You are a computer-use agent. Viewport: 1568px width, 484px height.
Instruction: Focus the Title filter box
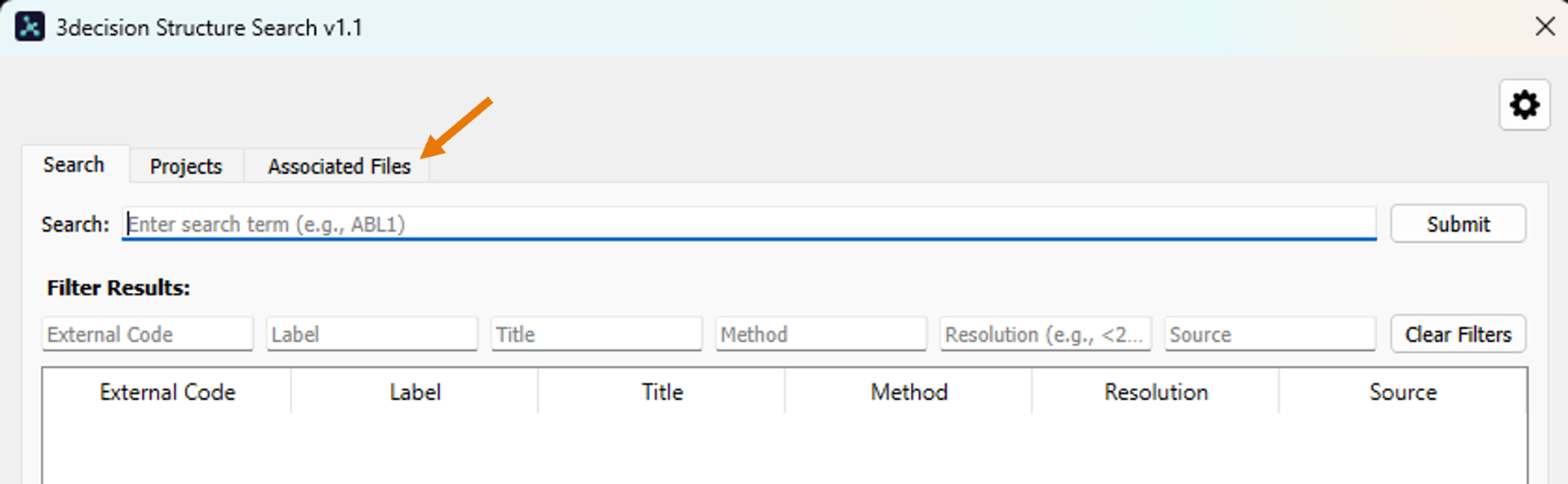click(596, 335)
